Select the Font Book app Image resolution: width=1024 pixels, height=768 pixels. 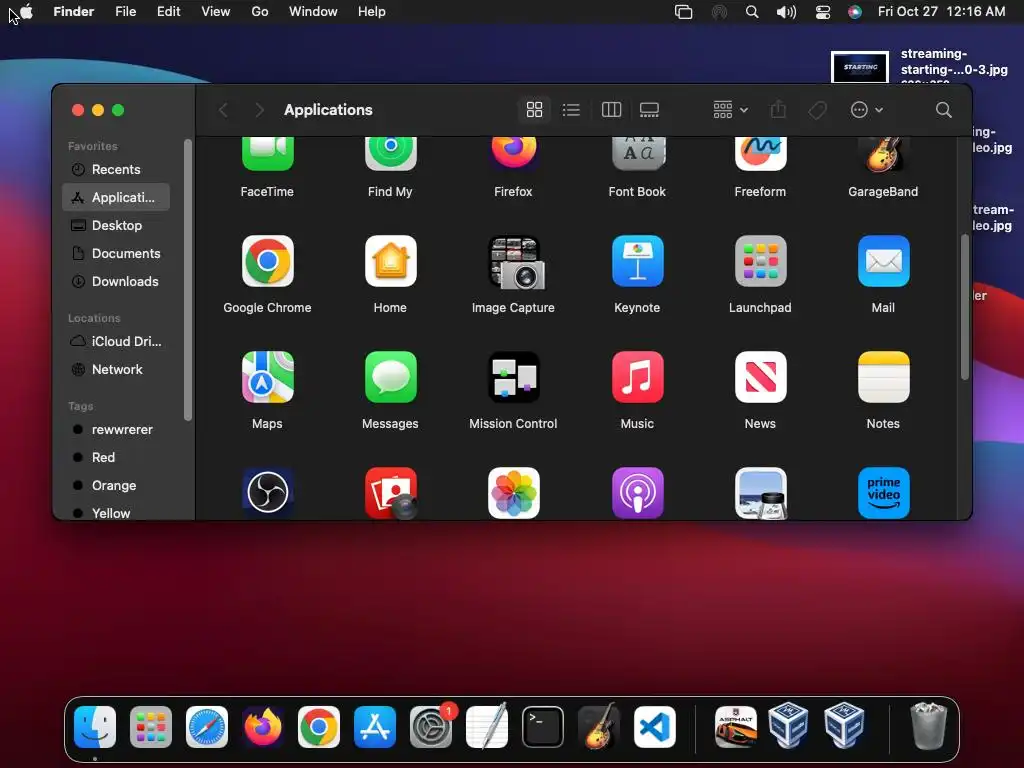click(x=637, y=153)
